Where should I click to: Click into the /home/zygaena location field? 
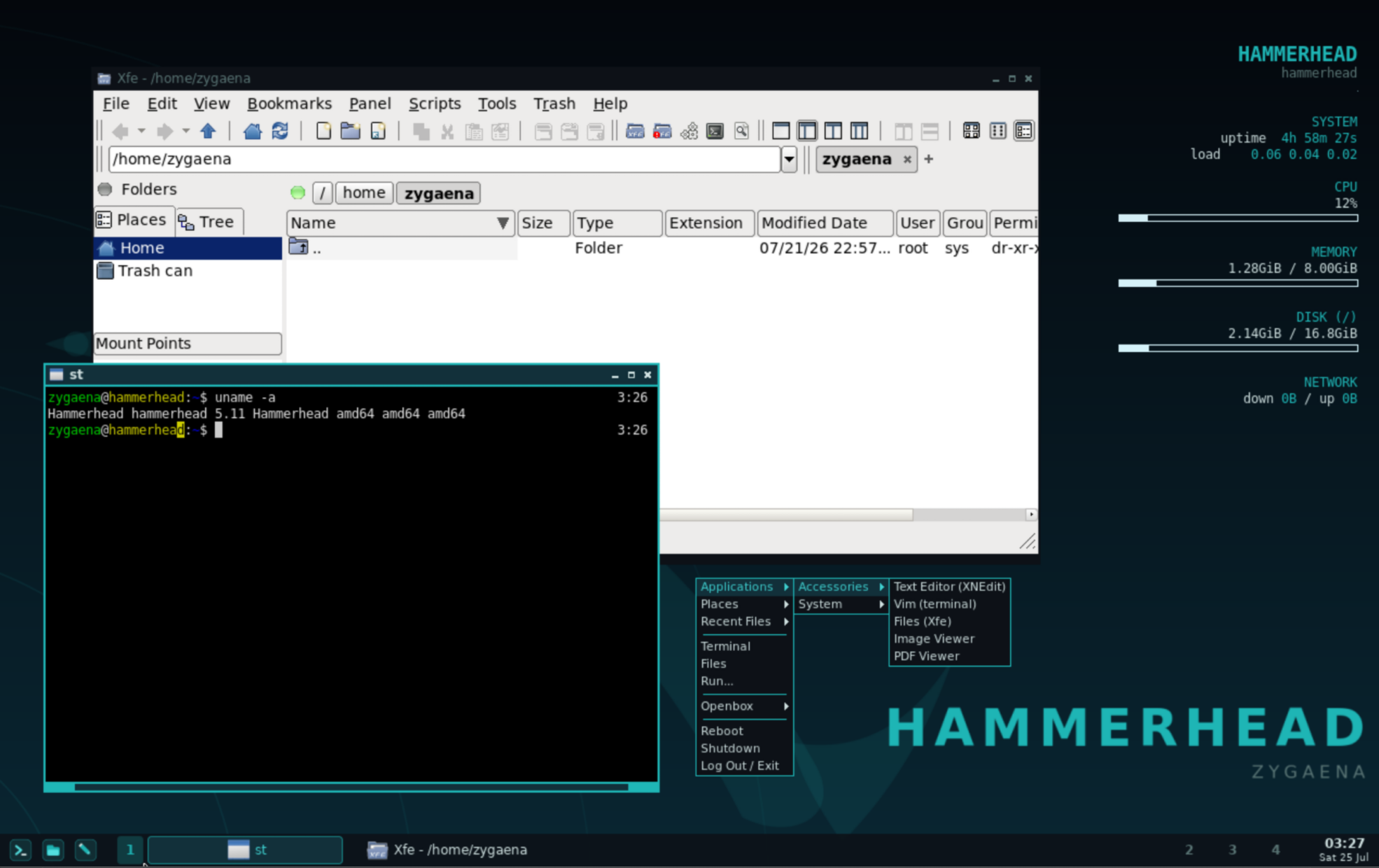444,160
